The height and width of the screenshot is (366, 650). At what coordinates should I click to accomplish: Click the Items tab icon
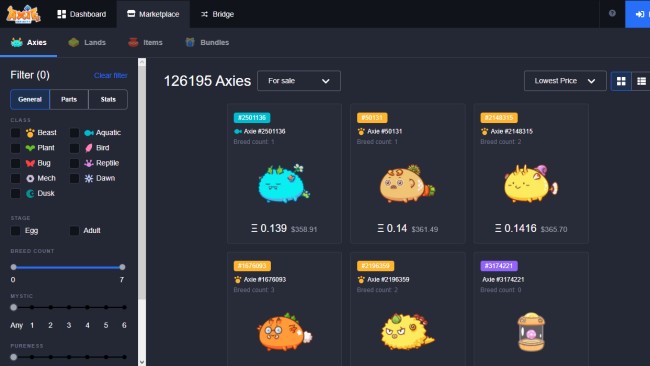point(133,42)
